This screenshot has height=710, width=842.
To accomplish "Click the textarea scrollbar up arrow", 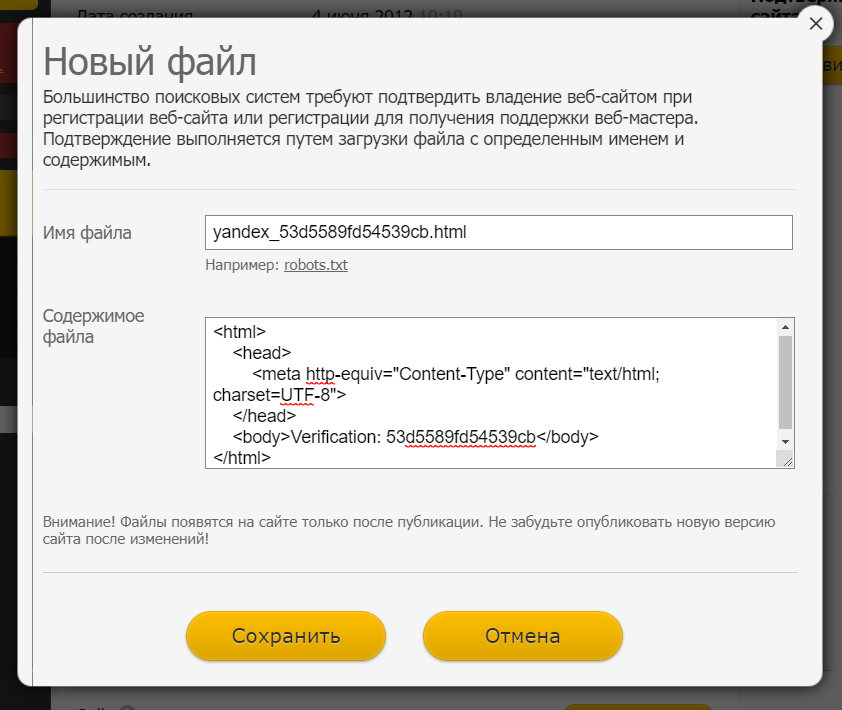I will [x=785, y=327].
